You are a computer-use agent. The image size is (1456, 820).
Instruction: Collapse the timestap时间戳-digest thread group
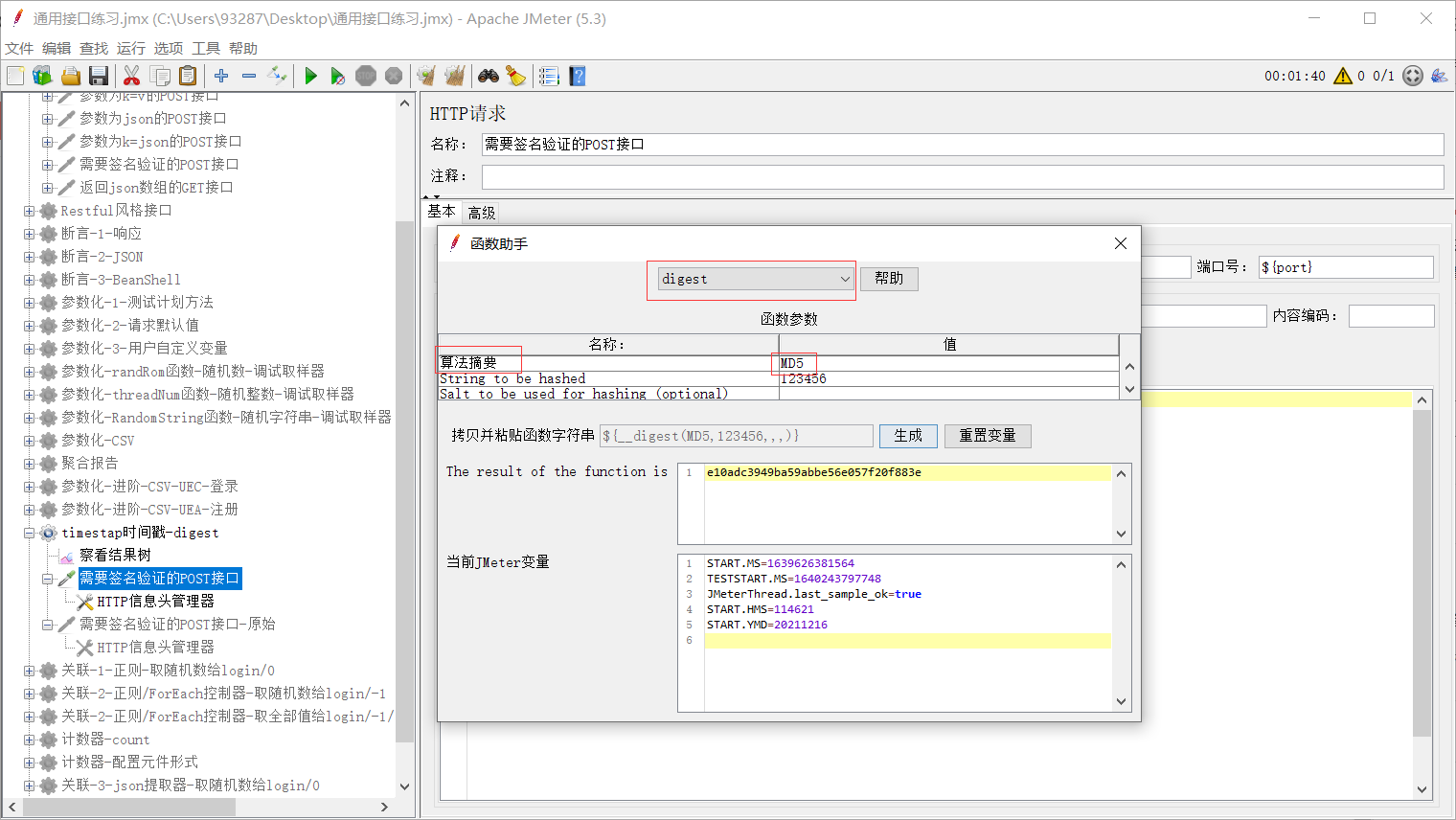click(29, 533)
